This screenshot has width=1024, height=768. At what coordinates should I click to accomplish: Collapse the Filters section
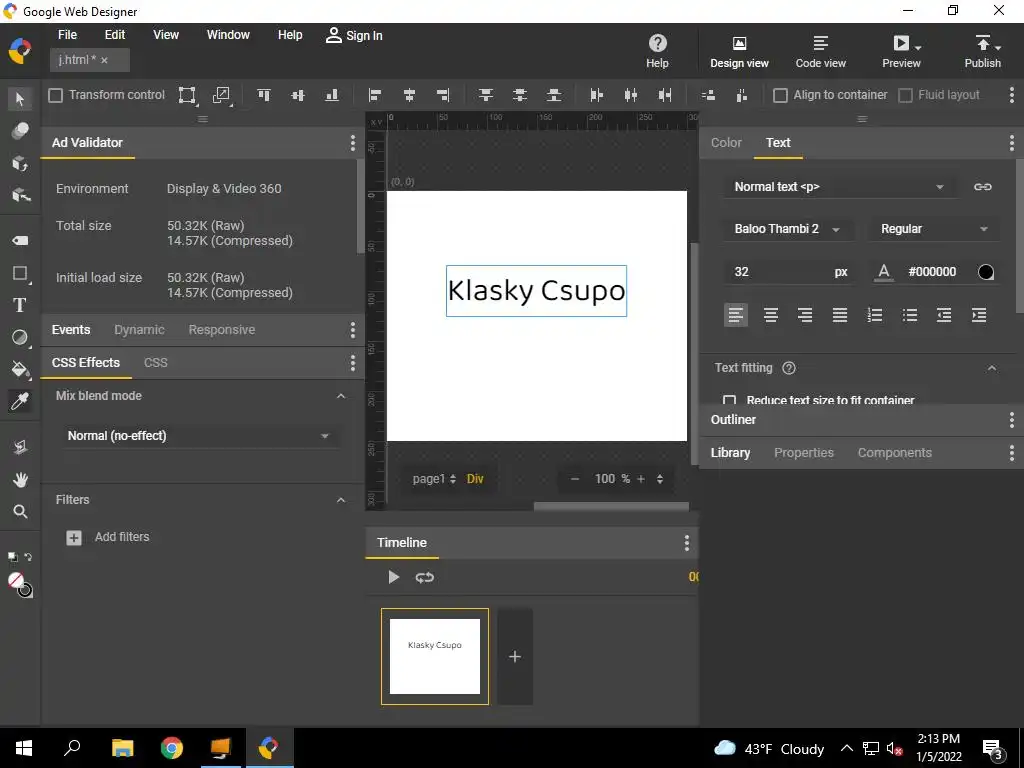[x=341, y=500]
